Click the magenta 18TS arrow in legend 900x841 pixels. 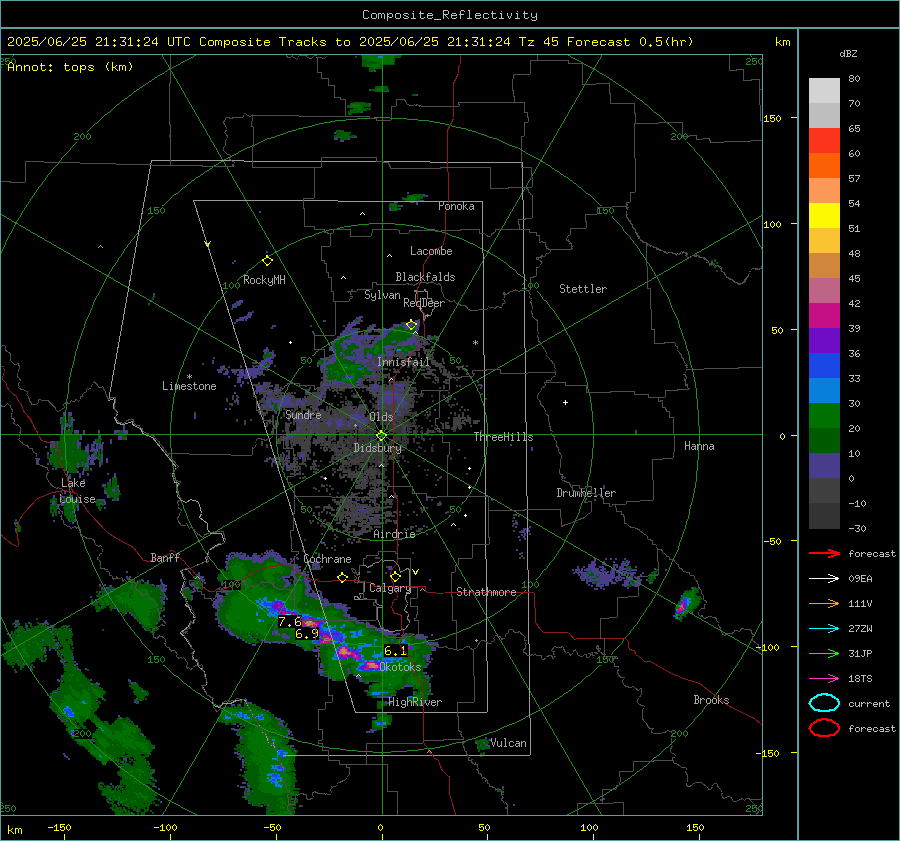click(824, 679)
